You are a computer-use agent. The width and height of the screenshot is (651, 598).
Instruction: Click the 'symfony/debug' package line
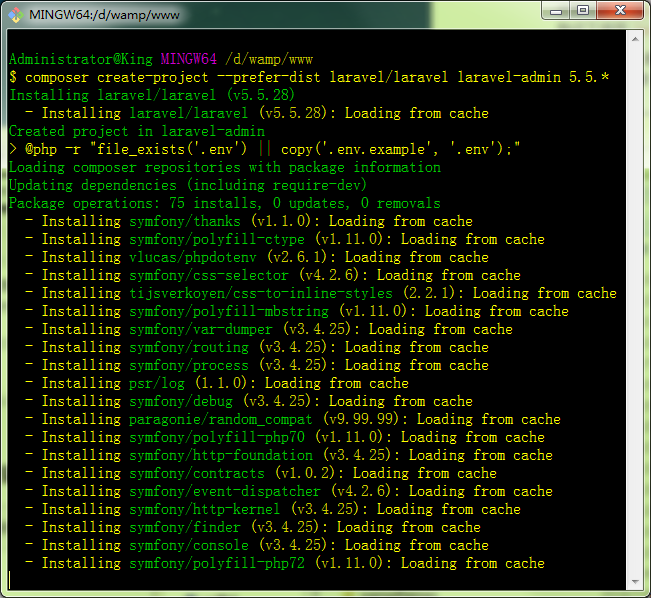249,401
